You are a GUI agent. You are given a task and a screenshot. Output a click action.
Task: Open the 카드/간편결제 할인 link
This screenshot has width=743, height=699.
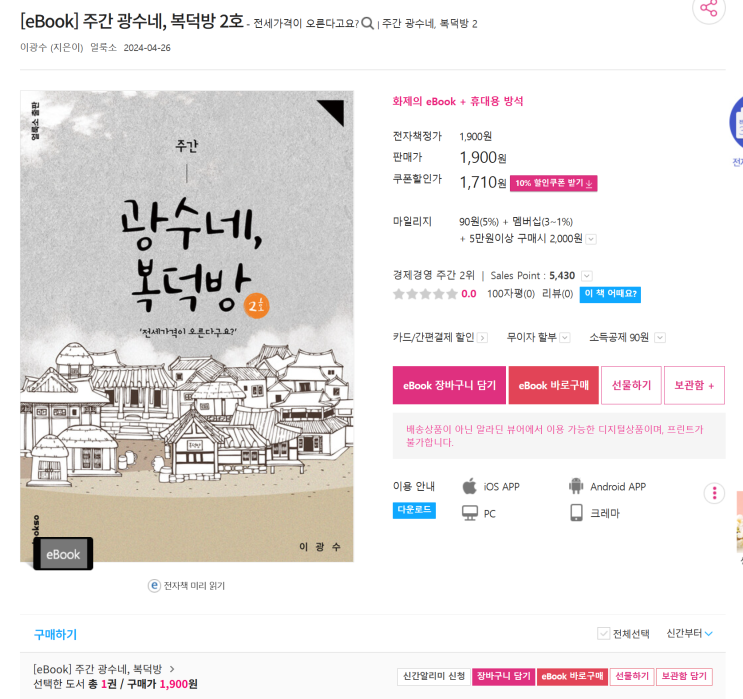pyautogui.click(x=440, y=337)
